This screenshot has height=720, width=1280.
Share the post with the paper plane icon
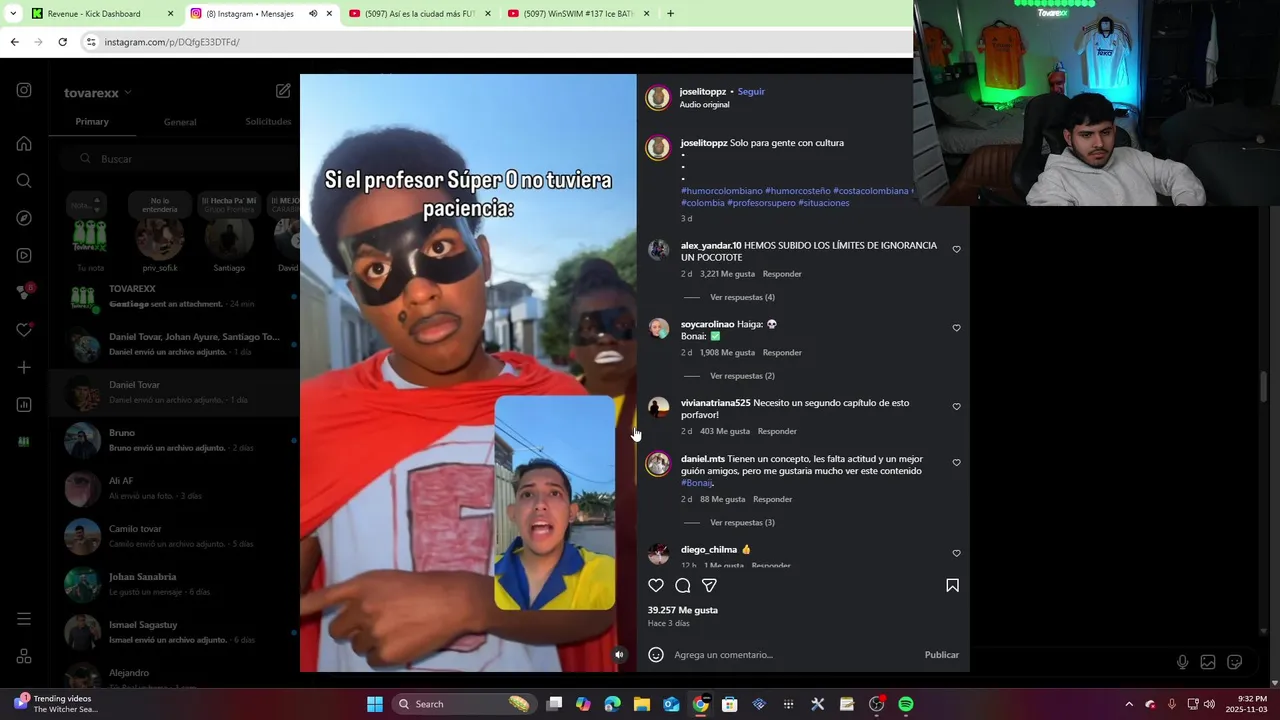[x=709, y=585]
